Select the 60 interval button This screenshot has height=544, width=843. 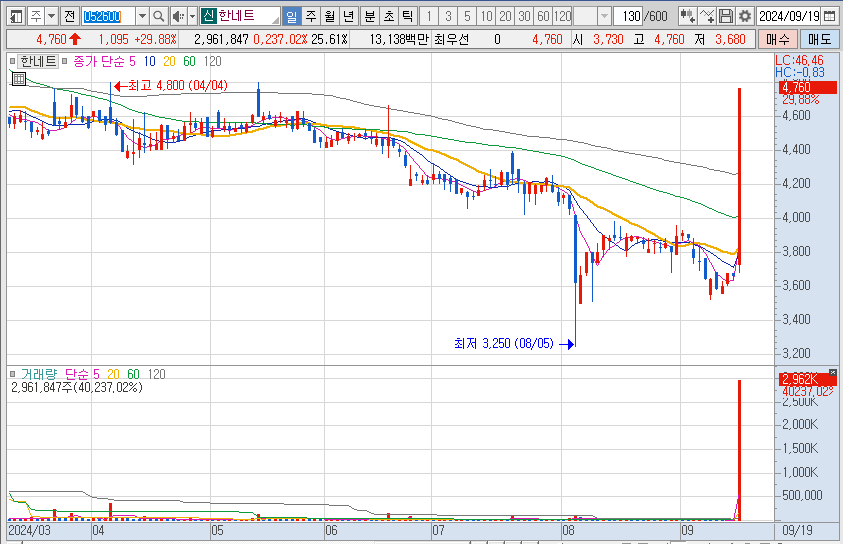[544, 16]
